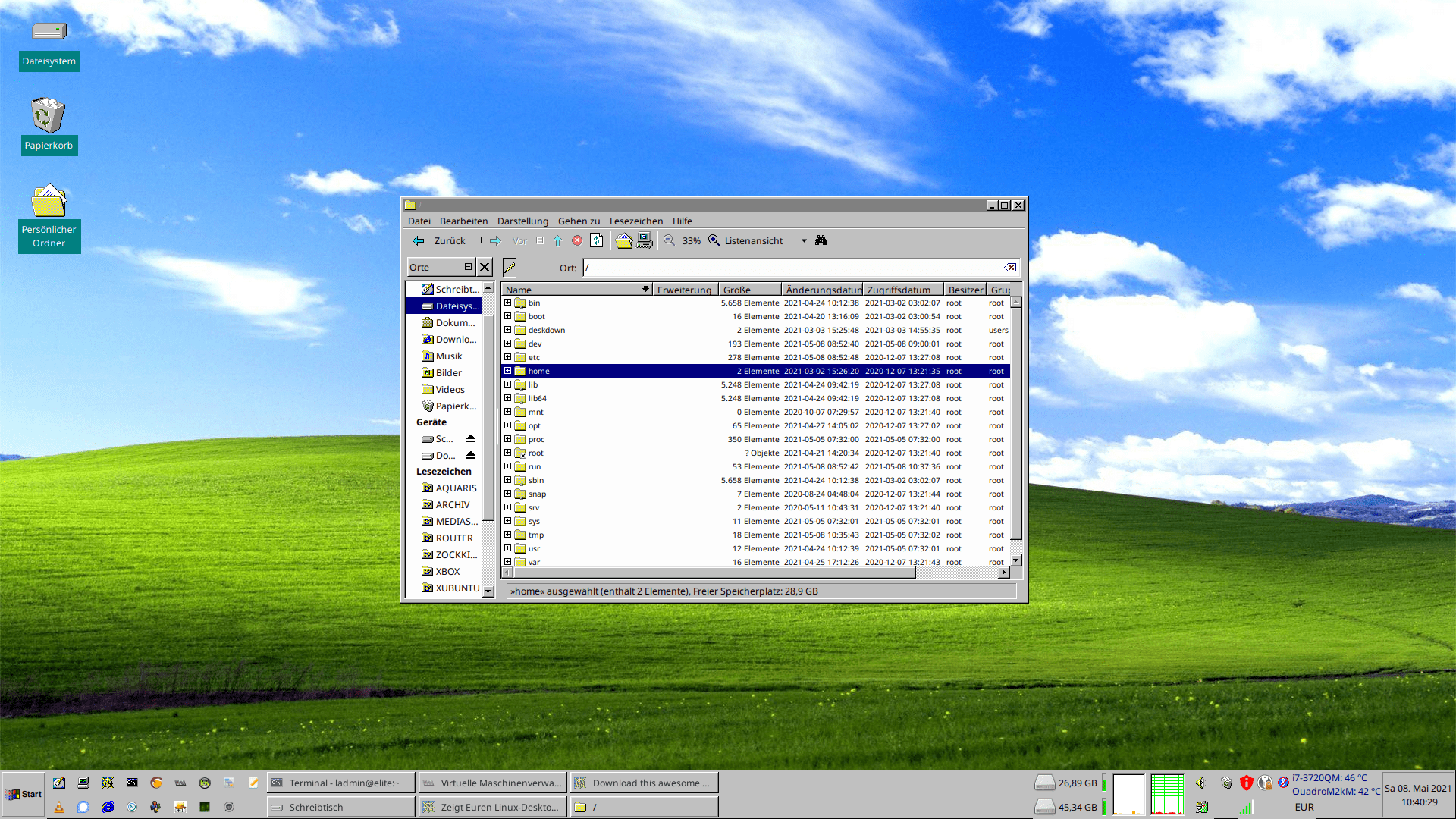The image size is (1456, 819).
Task: Toggle the Orte panel close button
Action: 484,267
